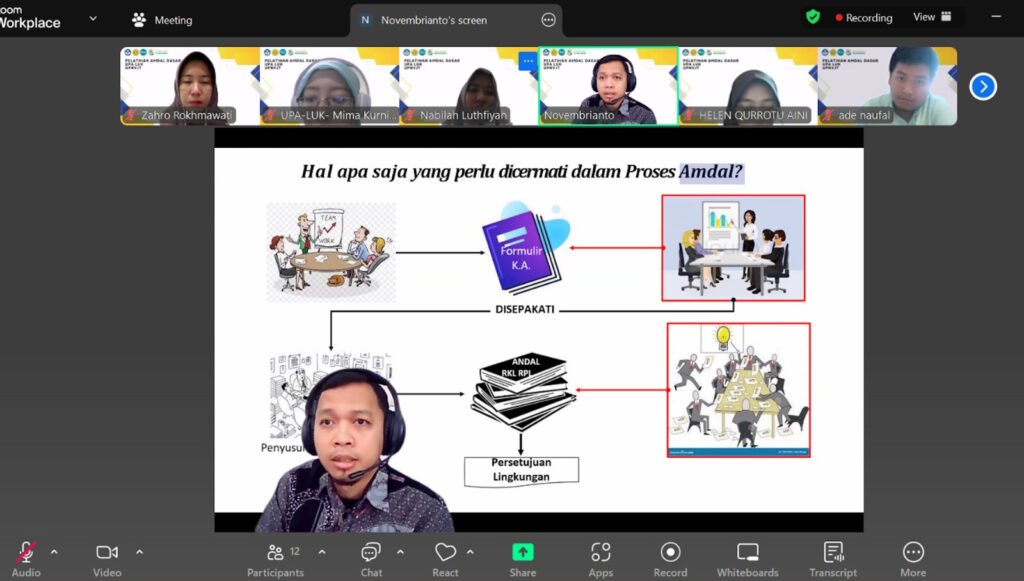The width and height of the screenshot is (1024, 581).
Task: Click the green Share screen button
Action: tap(522, 559)
